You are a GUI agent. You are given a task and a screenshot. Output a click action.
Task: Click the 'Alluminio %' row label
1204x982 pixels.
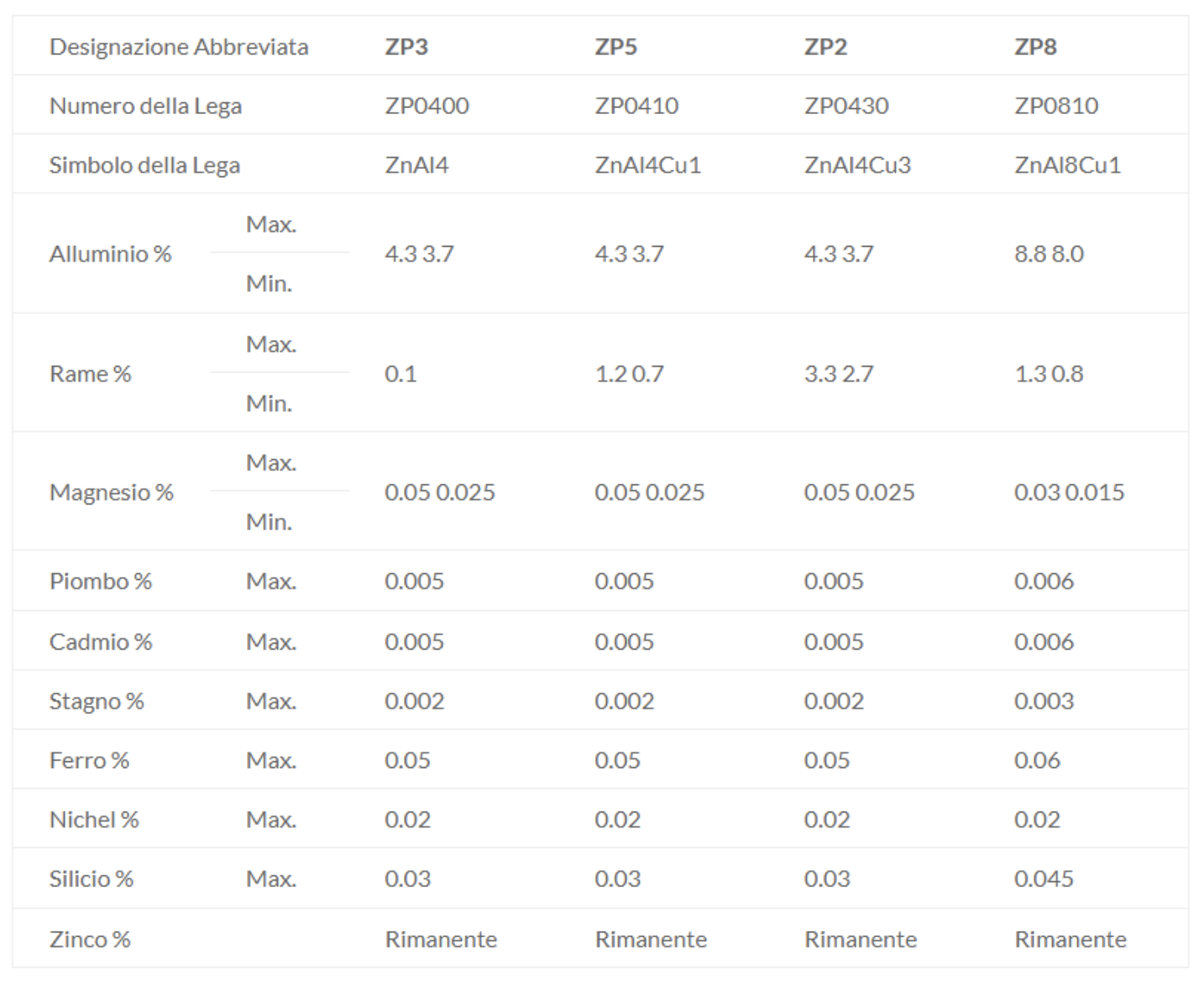pyautogui.click(x=110, y=253)
